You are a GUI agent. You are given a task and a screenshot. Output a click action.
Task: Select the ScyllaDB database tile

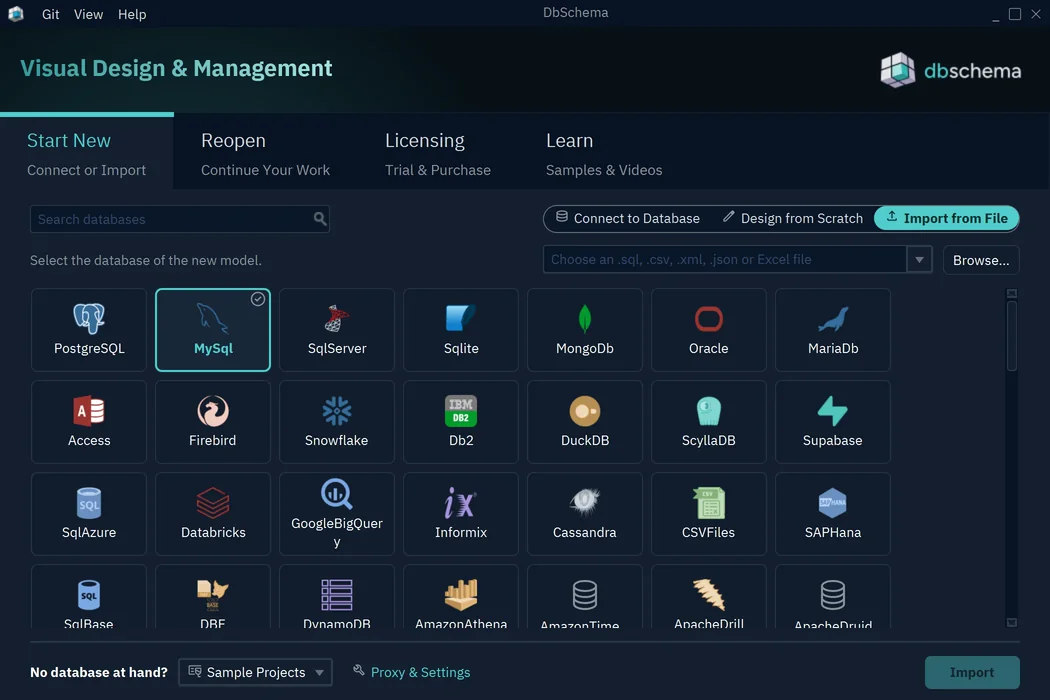tap(708, 422)
